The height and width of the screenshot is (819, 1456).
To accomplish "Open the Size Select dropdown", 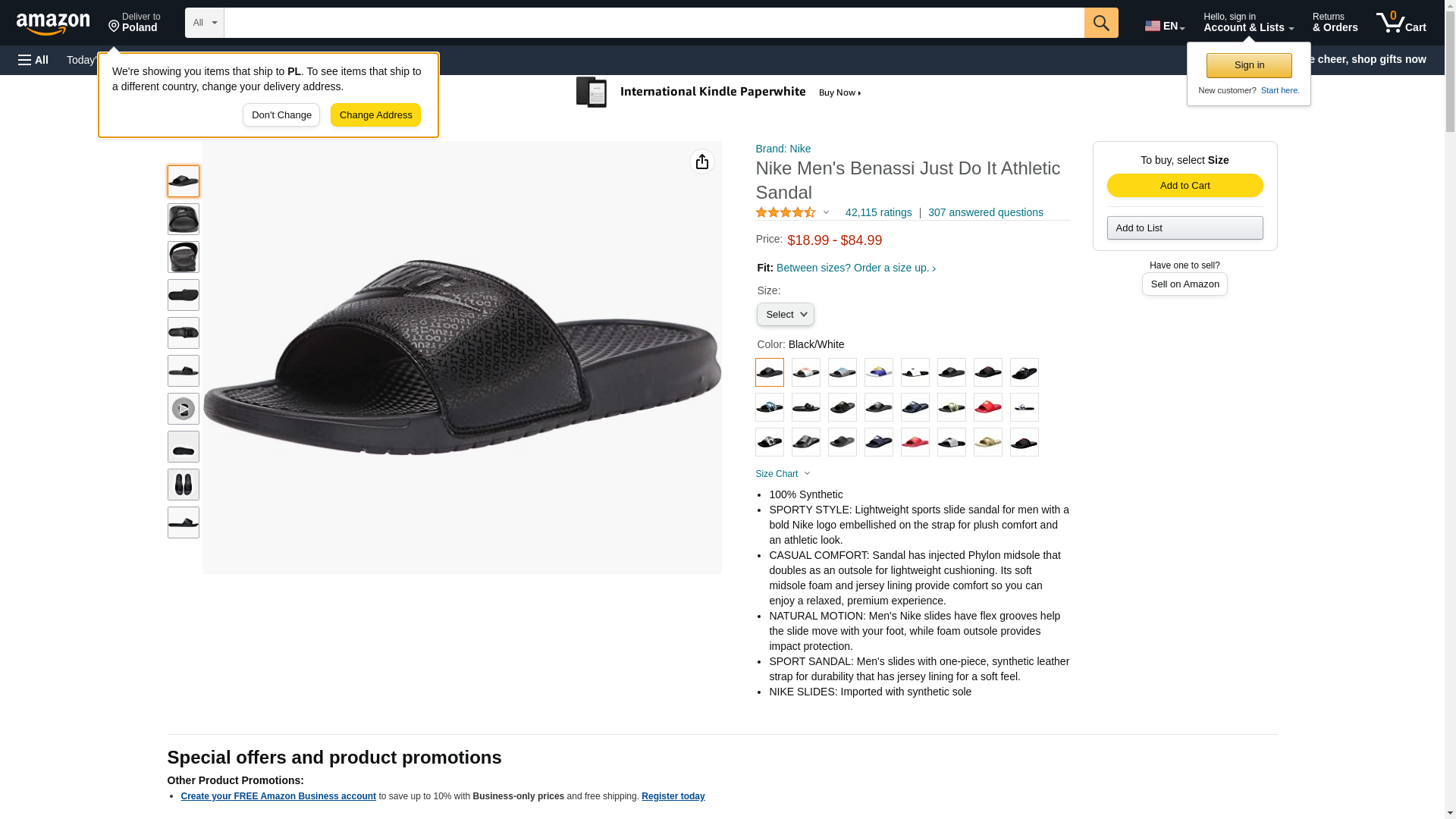I will [x=785, y=315].
